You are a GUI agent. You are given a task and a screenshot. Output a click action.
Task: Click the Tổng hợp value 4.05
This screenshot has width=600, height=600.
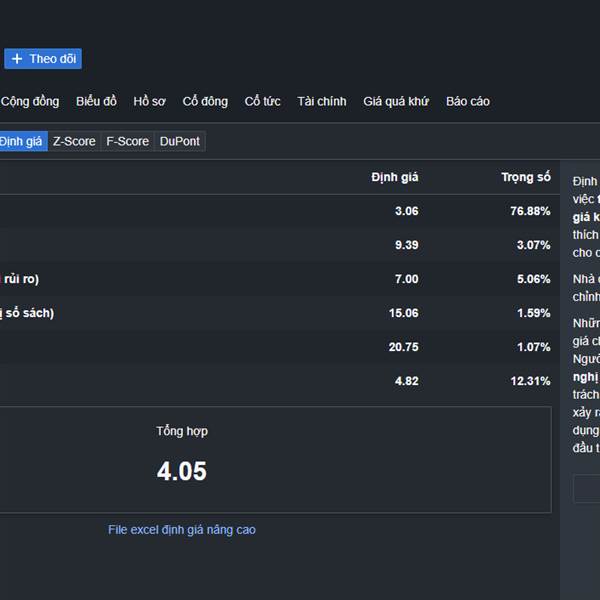181,471
